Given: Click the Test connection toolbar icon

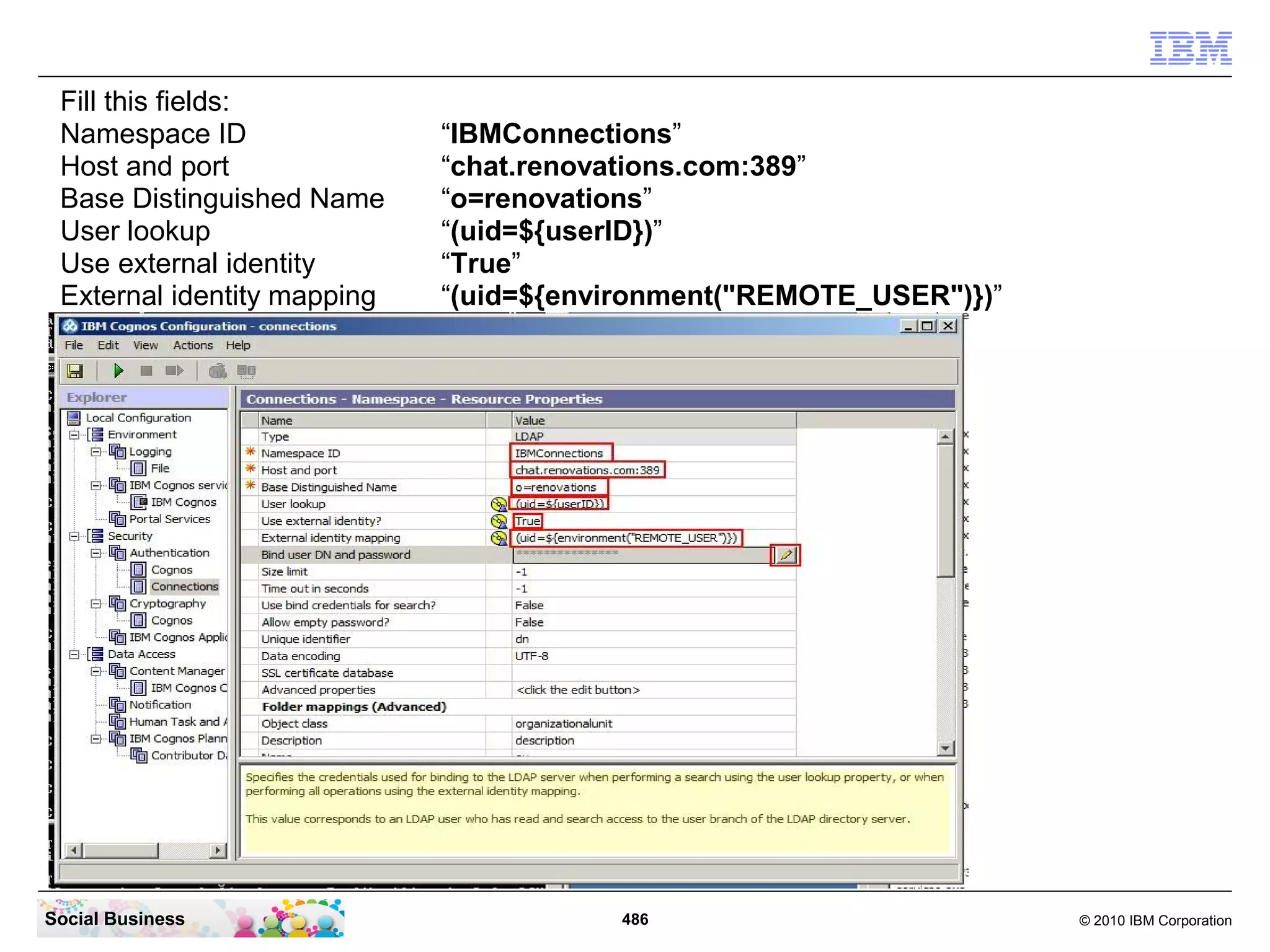Looking at the screenshot, I should click(x=218, y=371).
